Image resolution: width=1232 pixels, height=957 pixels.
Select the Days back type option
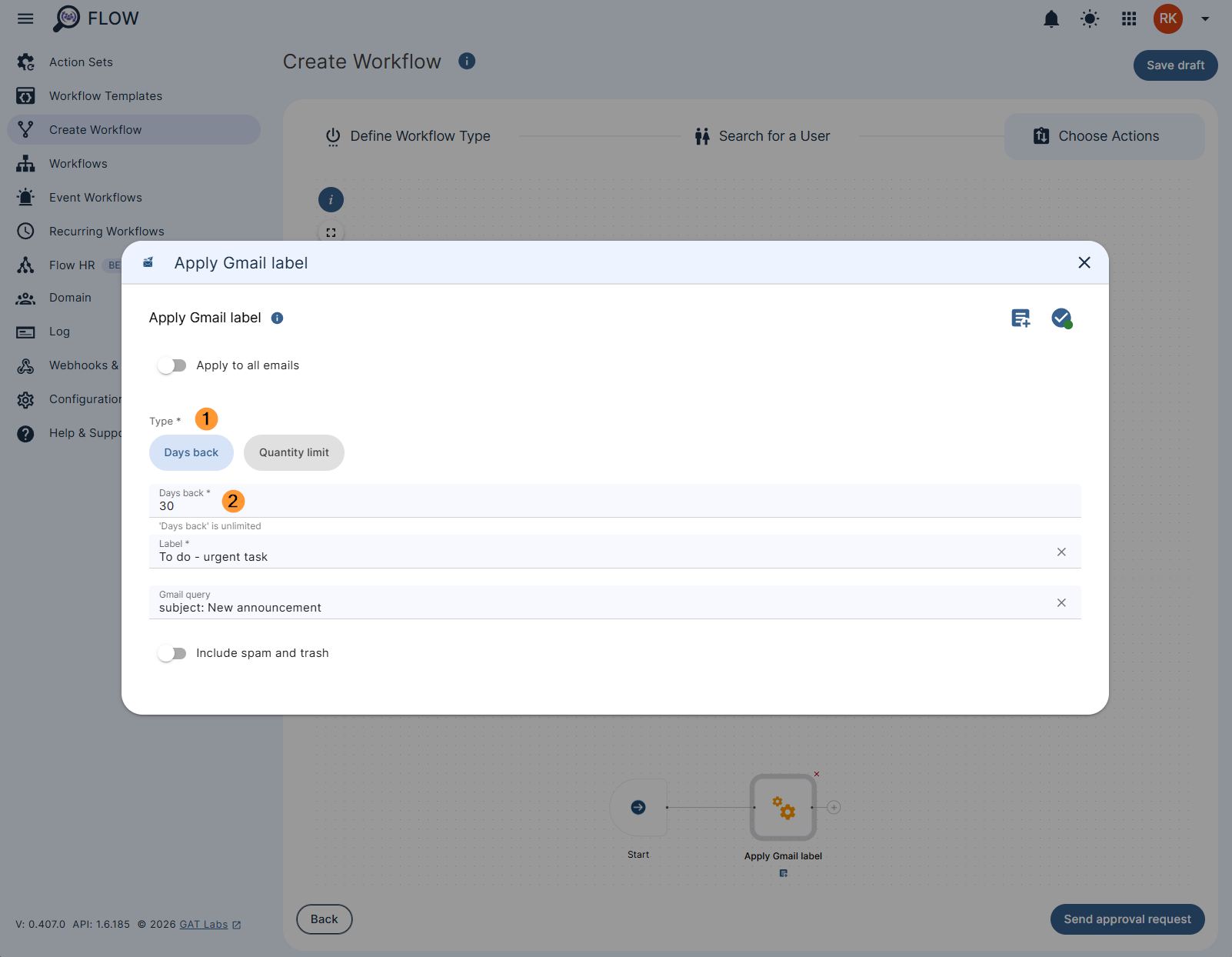tap(191, 452)
